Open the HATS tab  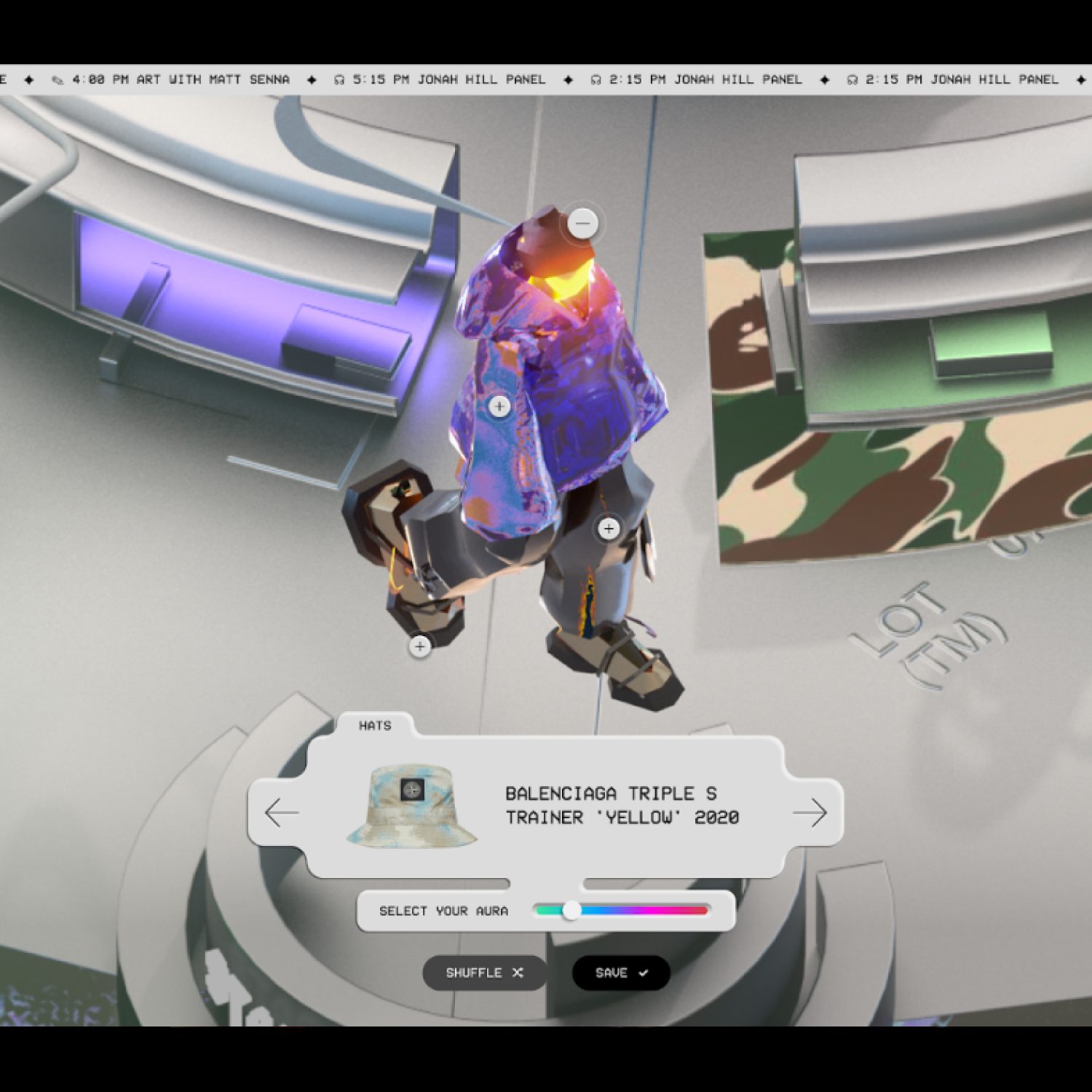pyautogui.click(x=375, y=726)
